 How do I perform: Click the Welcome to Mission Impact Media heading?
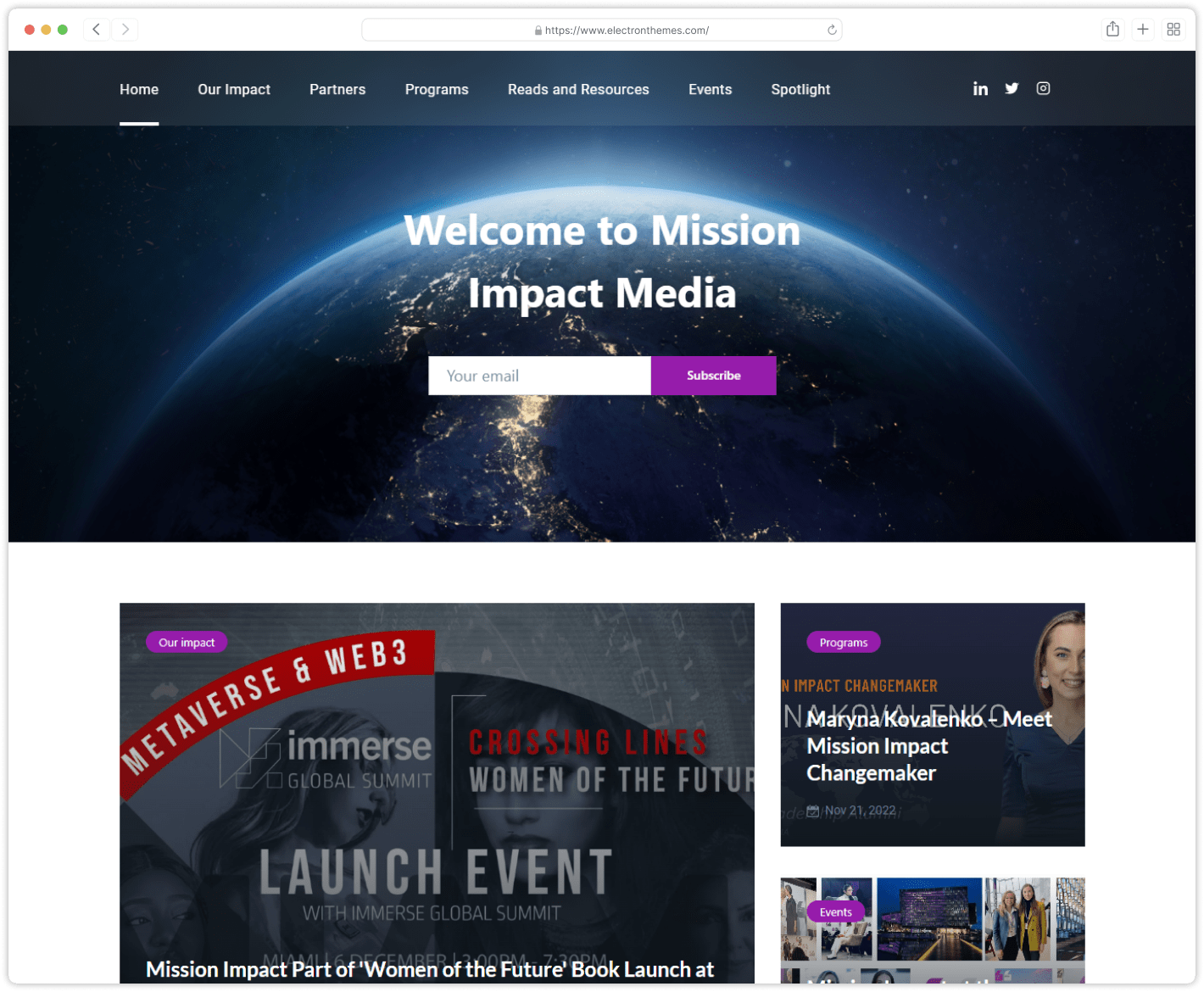pos(602,261)
